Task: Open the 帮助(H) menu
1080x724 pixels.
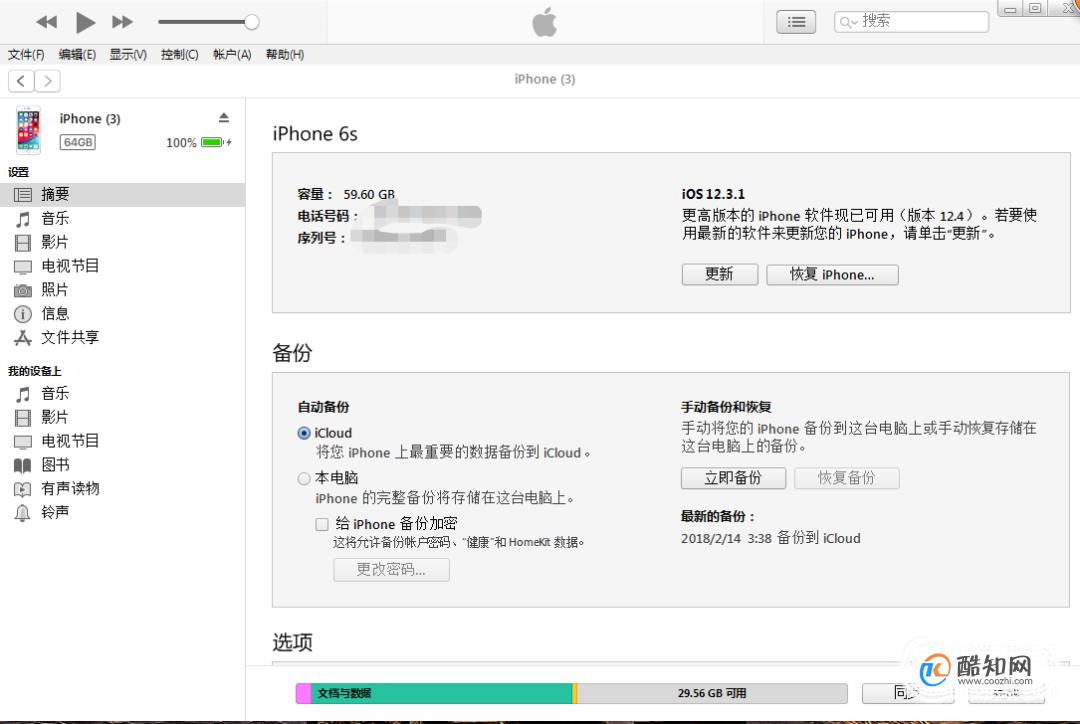Action: [x=285, y=54]
